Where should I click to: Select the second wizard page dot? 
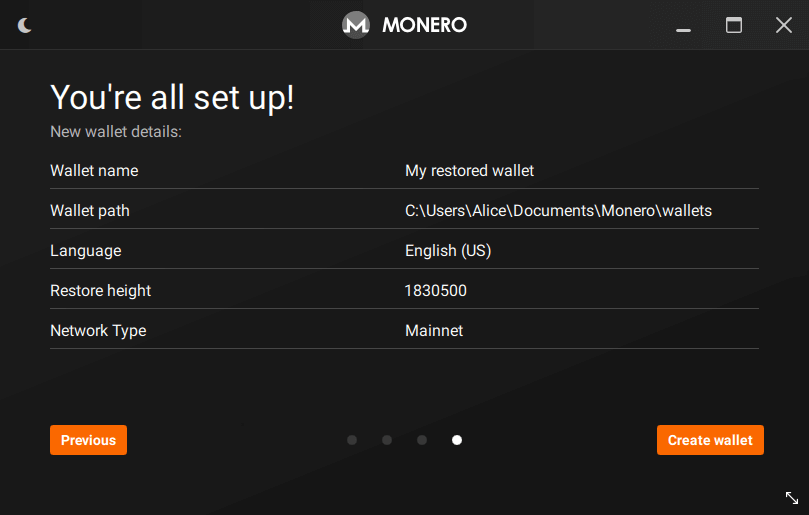(387, 440)
